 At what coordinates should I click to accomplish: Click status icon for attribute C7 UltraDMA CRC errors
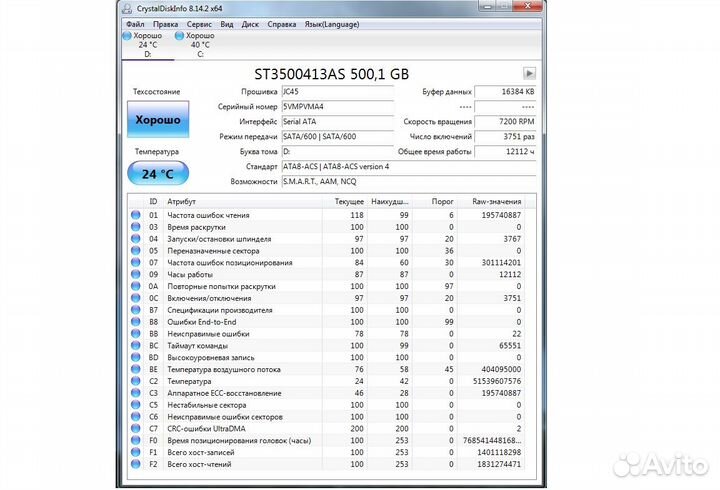tap(135, 428)
